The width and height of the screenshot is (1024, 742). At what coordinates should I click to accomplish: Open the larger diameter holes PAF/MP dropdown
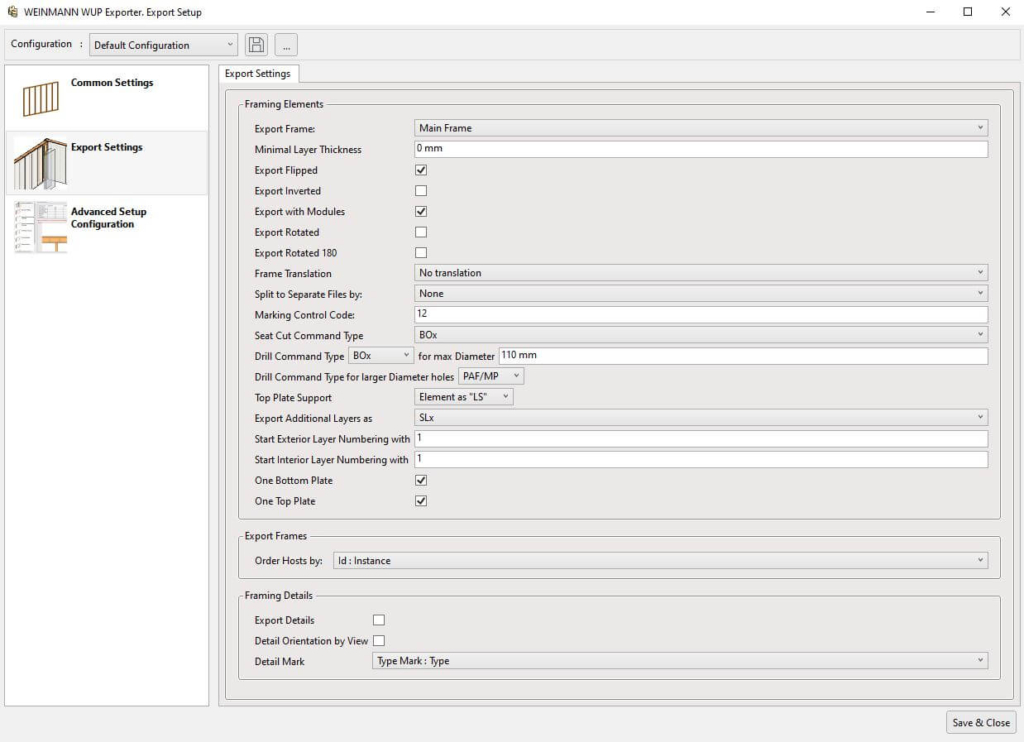491,376
